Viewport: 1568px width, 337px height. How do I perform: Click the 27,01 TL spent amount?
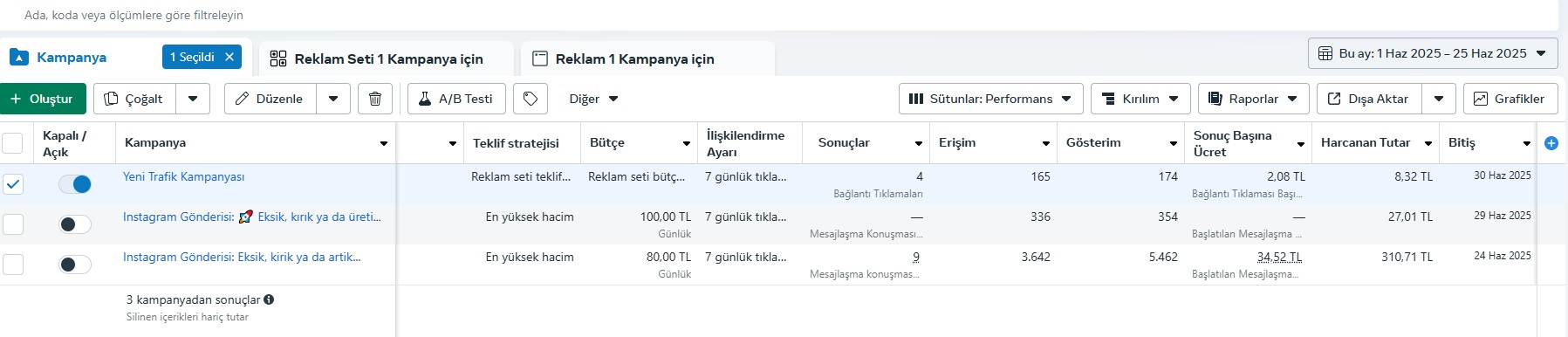click(x=1410, y=217)
